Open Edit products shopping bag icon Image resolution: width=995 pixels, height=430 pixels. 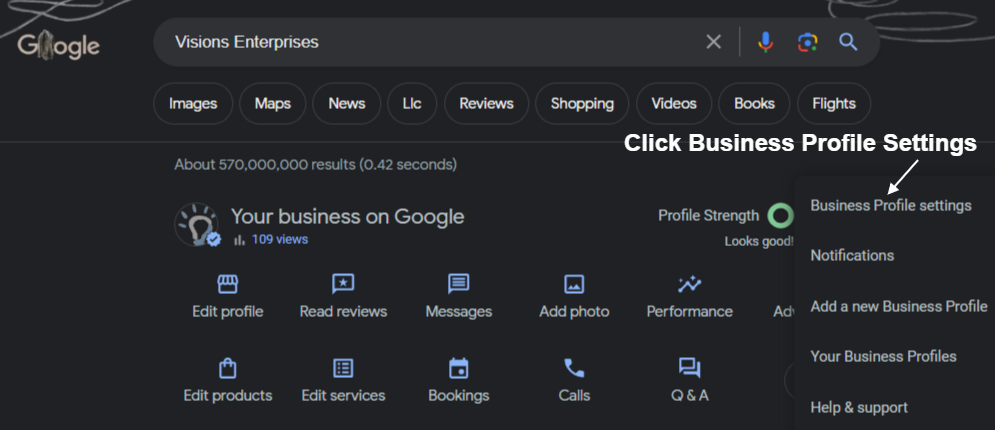[x=227, y=368]
